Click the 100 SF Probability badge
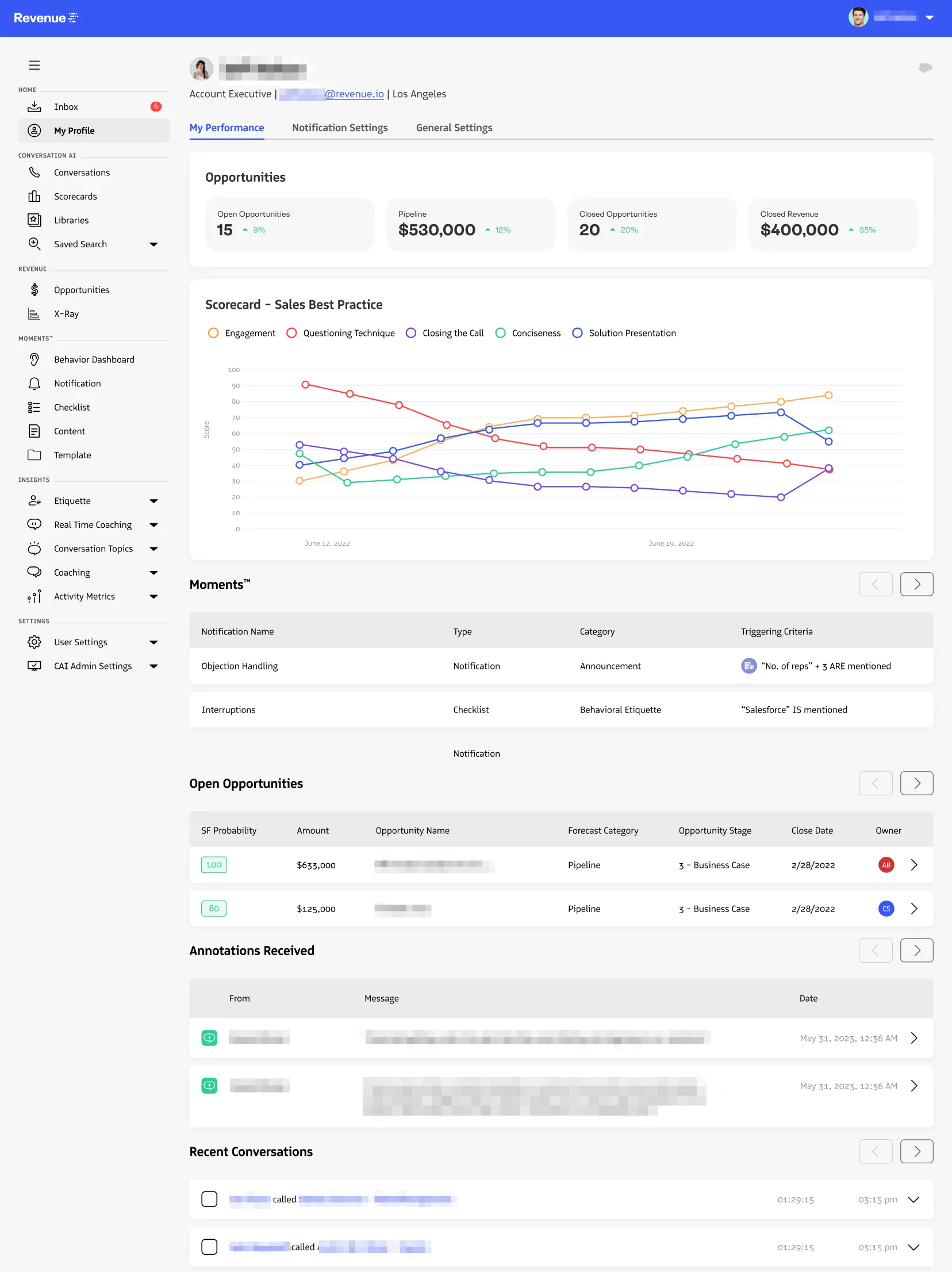This screenshot has width=952, height=1272. (x=214, y=865)
